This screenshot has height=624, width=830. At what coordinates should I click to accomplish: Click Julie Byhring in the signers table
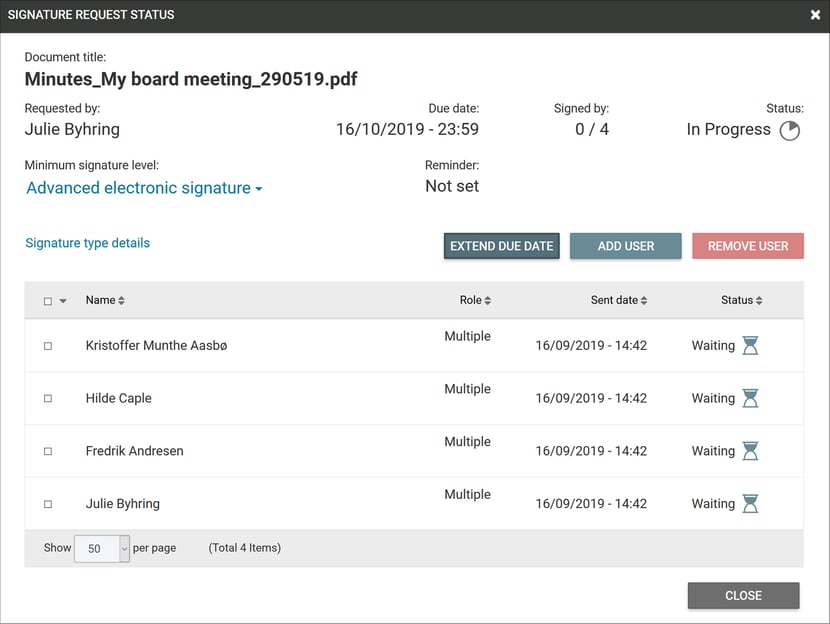tap(123, 503)
